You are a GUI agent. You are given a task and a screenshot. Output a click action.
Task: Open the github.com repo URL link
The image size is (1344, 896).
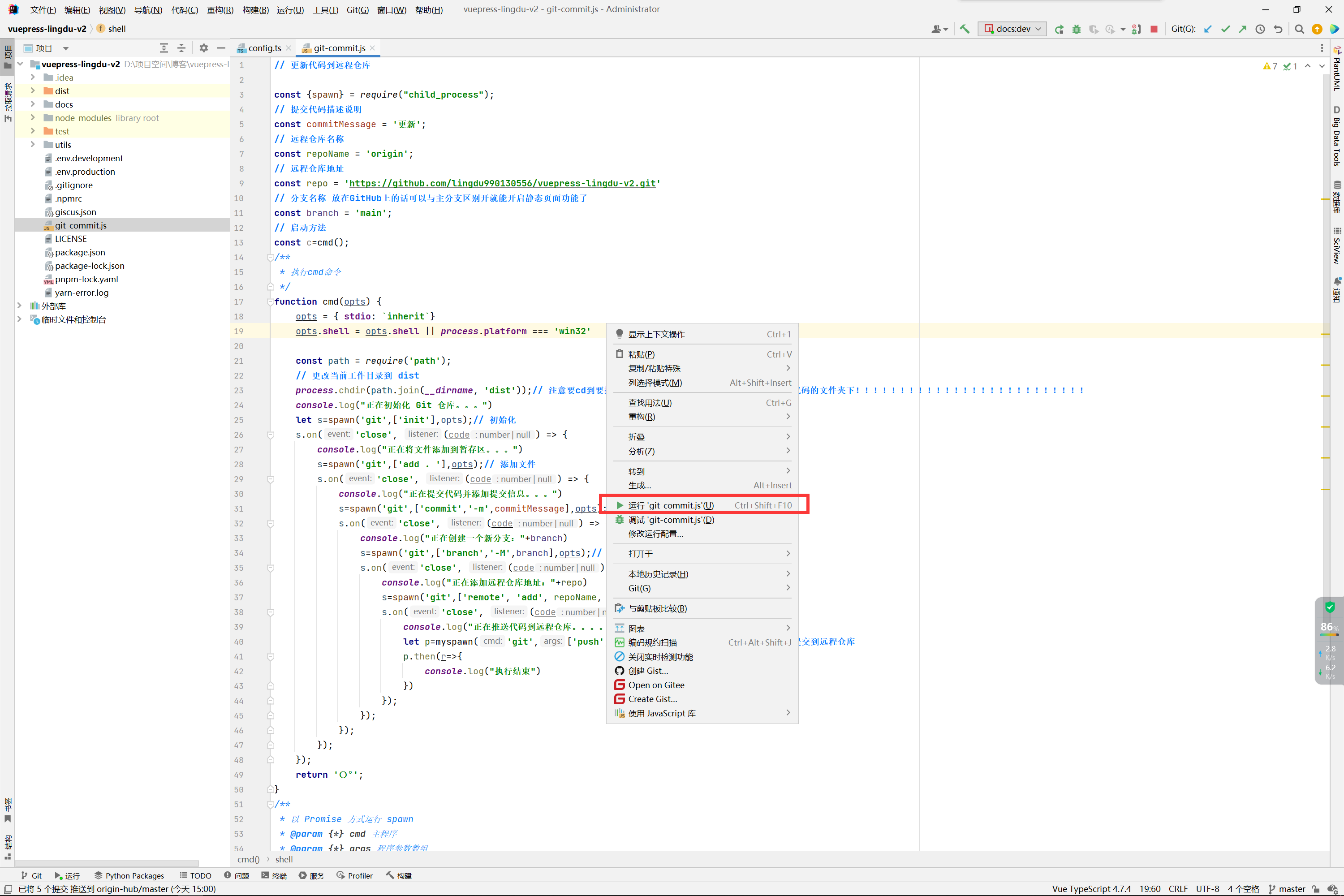click(502, 183)
